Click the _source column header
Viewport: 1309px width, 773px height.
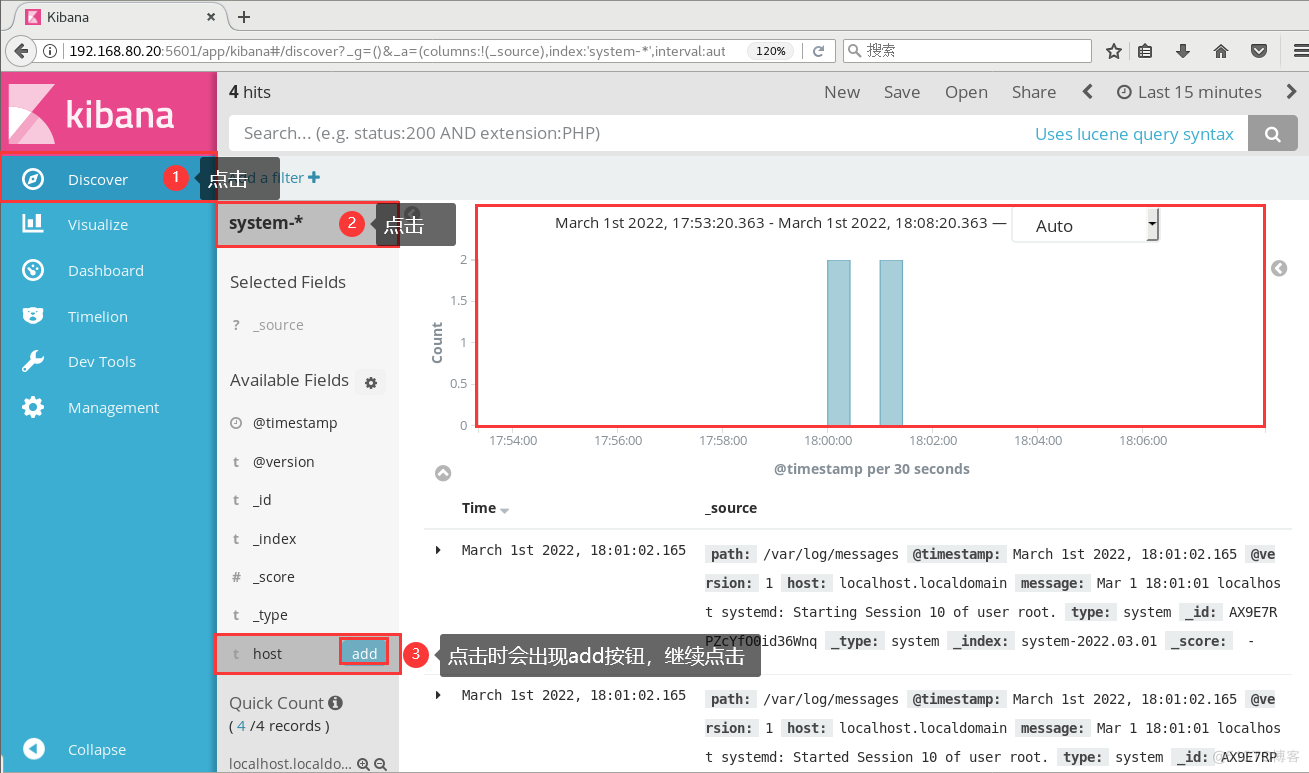pyautogui.click(x=731, y=508)
